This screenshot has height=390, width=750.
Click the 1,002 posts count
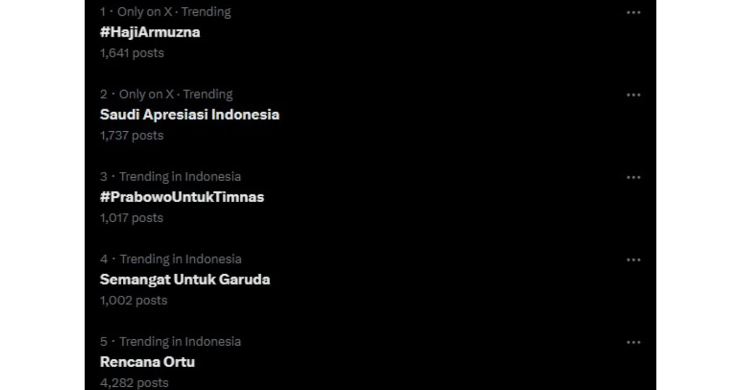click(x=133, y=301)
